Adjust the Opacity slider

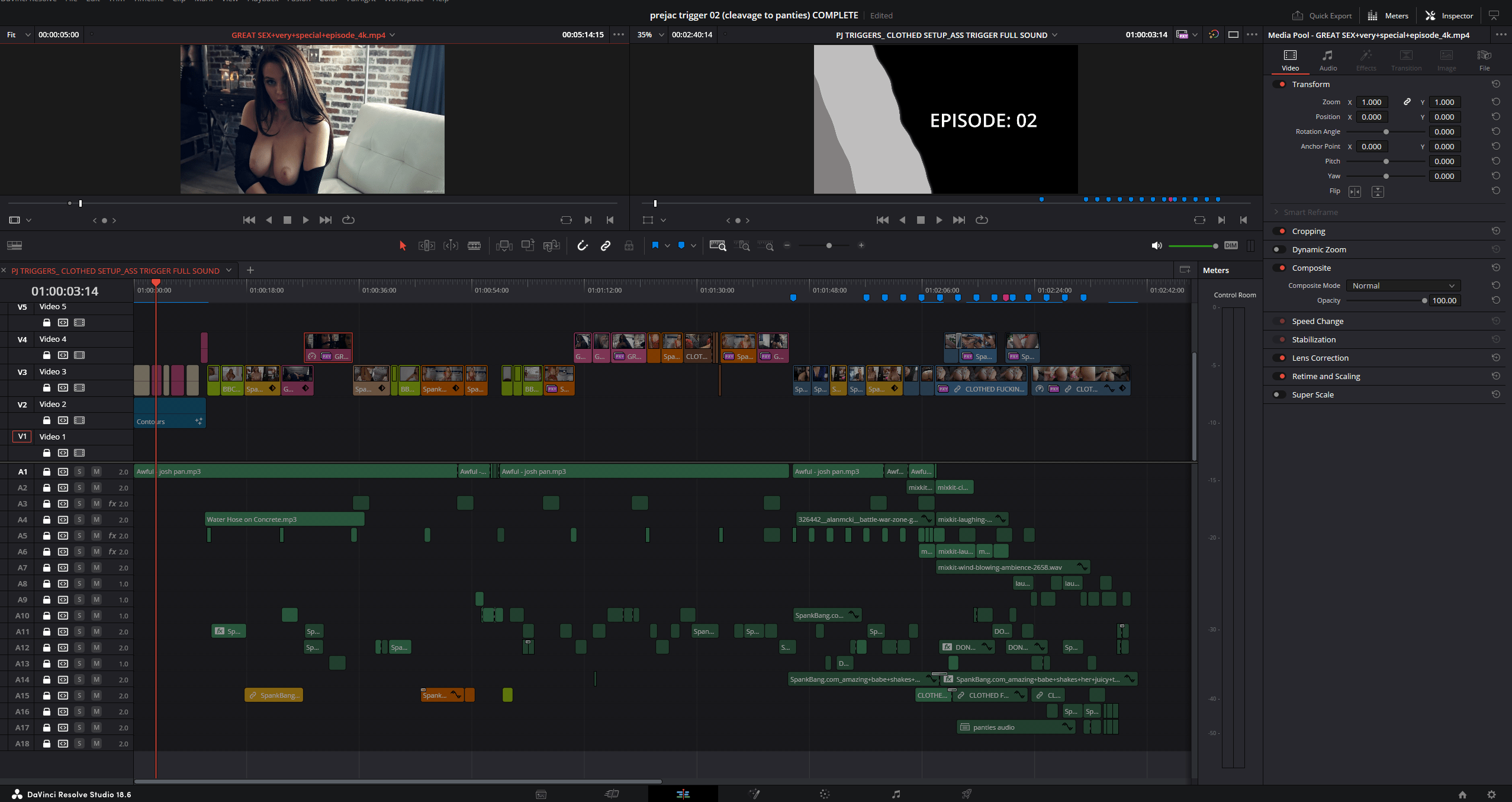click(1424, 300)
